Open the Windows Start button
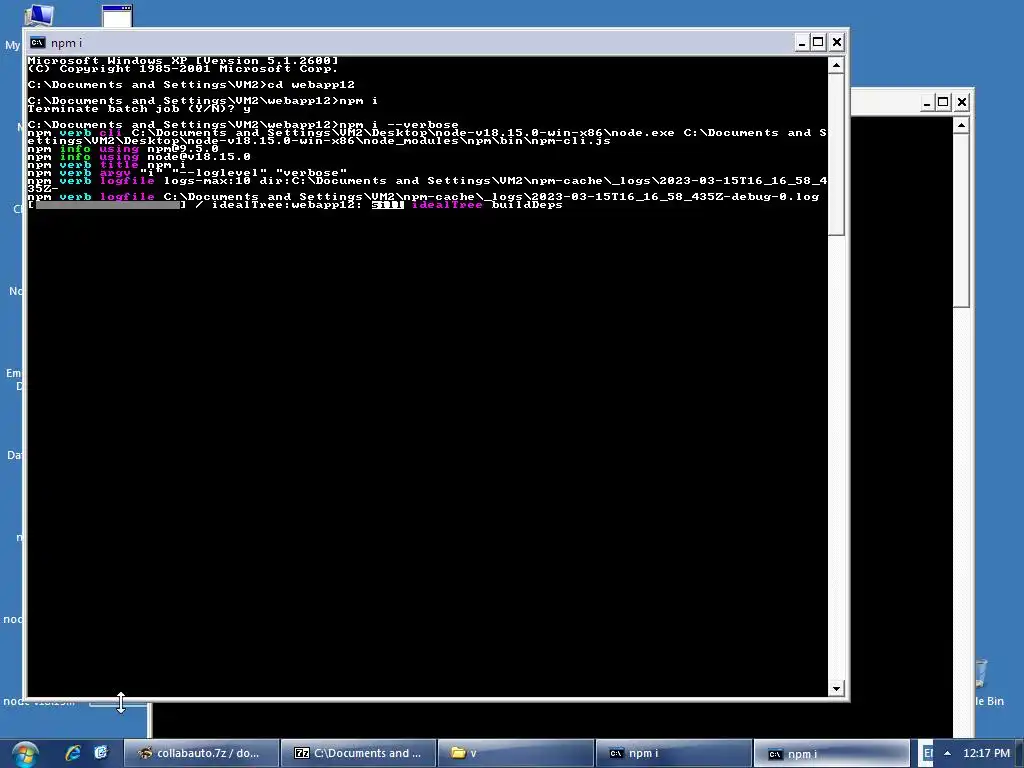This screenshot has width=1024, height=768. click(x=24, y=754)
